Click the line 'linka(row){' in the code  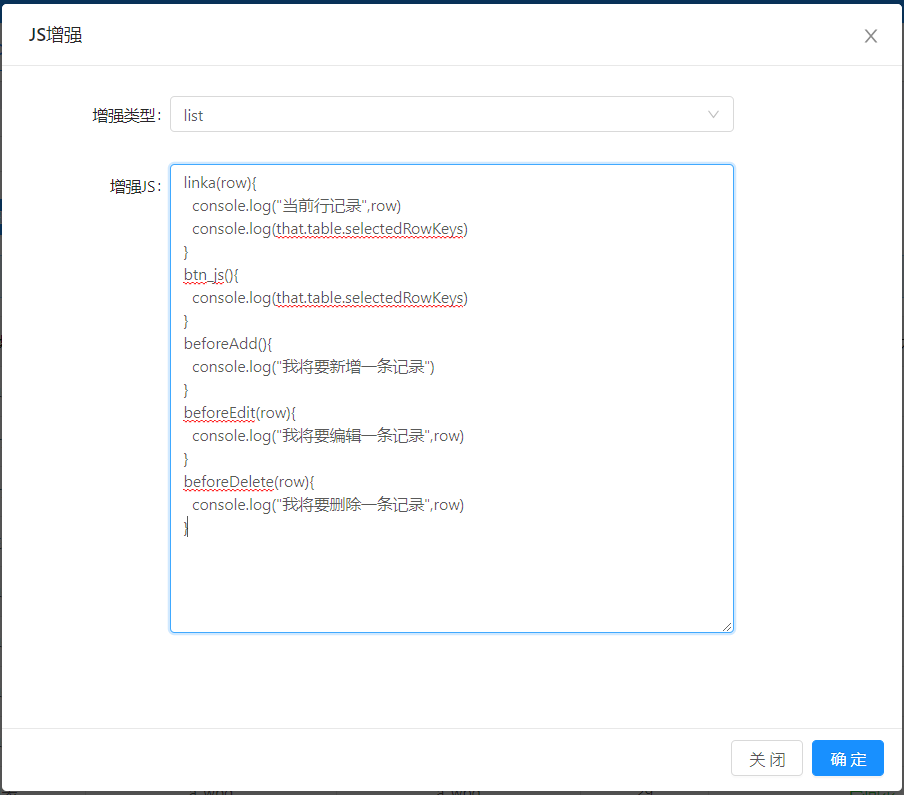[220, 183]
